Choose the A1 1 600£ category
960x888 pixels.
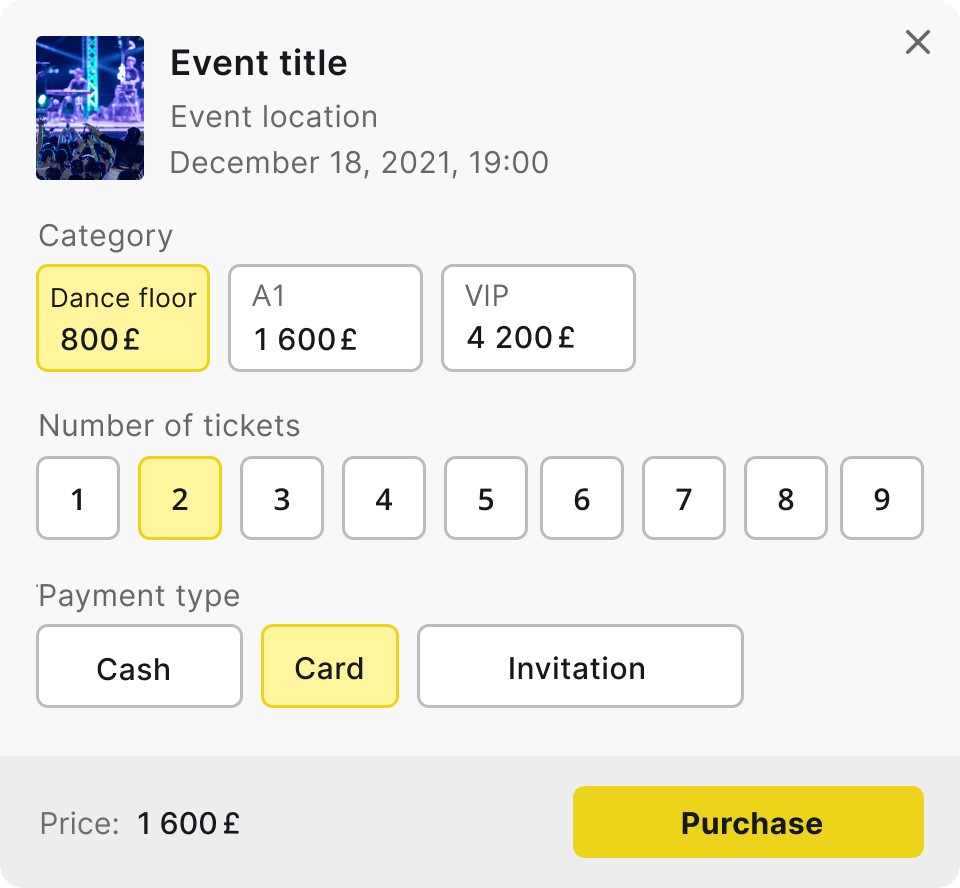coord(326,318)
